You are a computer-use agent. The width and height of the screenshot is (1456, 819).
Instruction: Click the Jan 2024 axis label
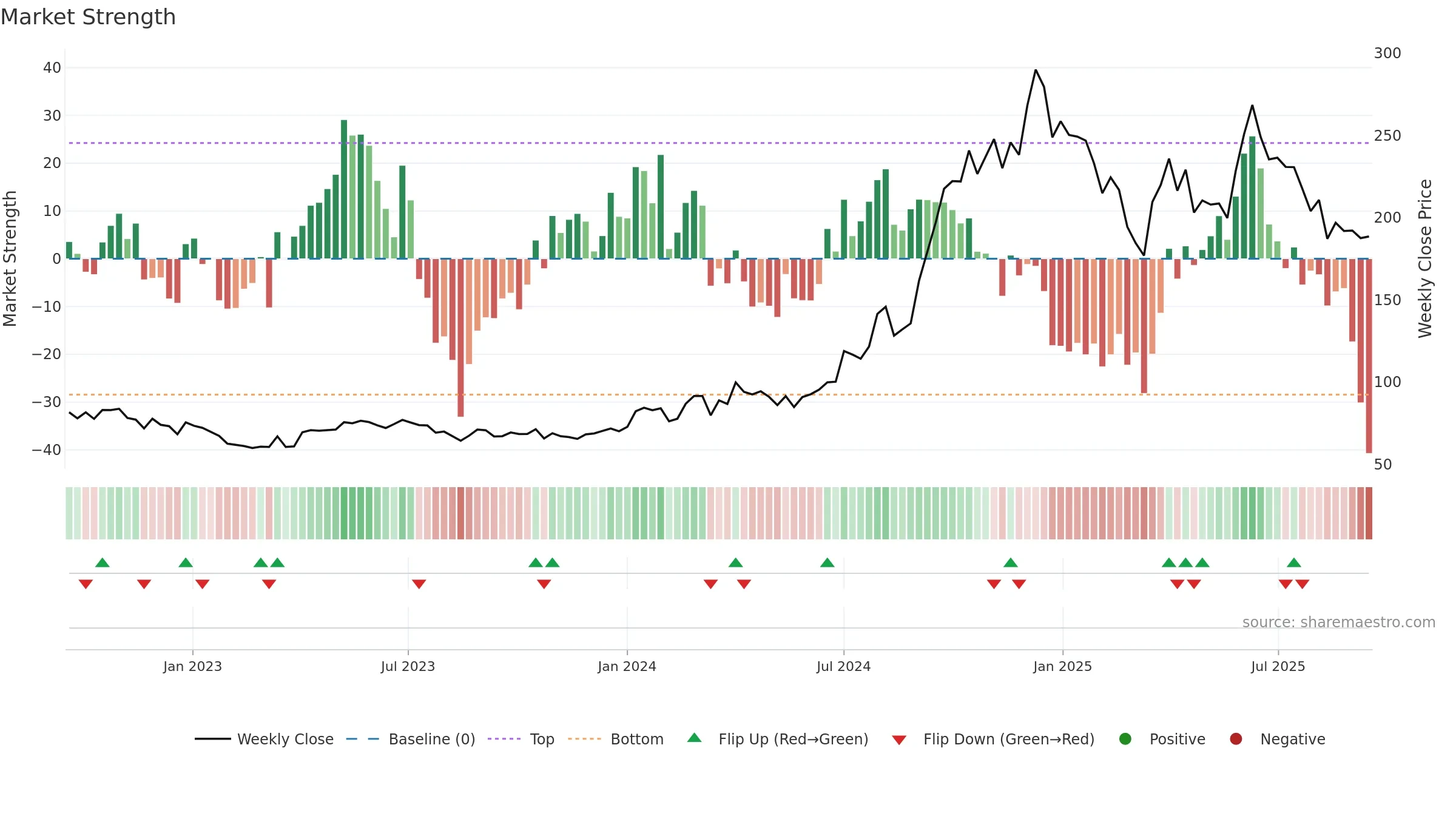click(627, 667)
